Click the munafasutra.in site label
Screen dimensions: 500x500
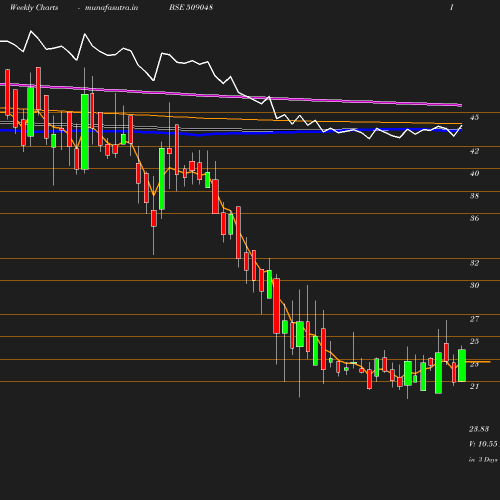111,7
